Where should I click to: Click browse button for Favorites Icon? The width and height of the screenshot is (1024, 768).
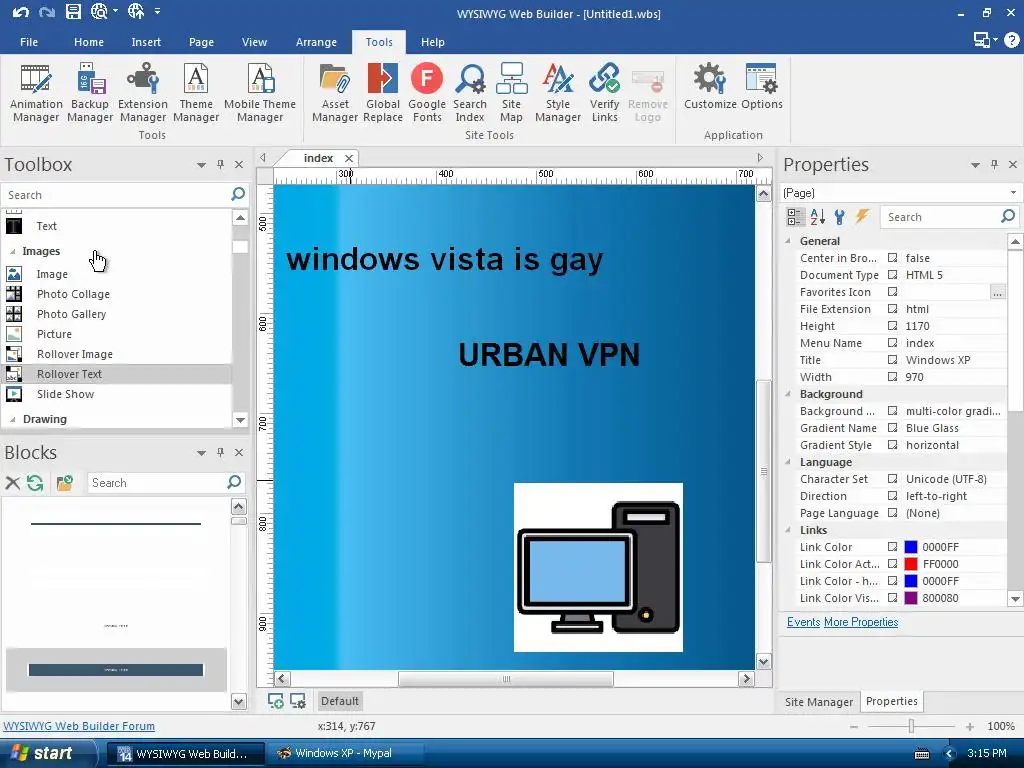point(997,293)
